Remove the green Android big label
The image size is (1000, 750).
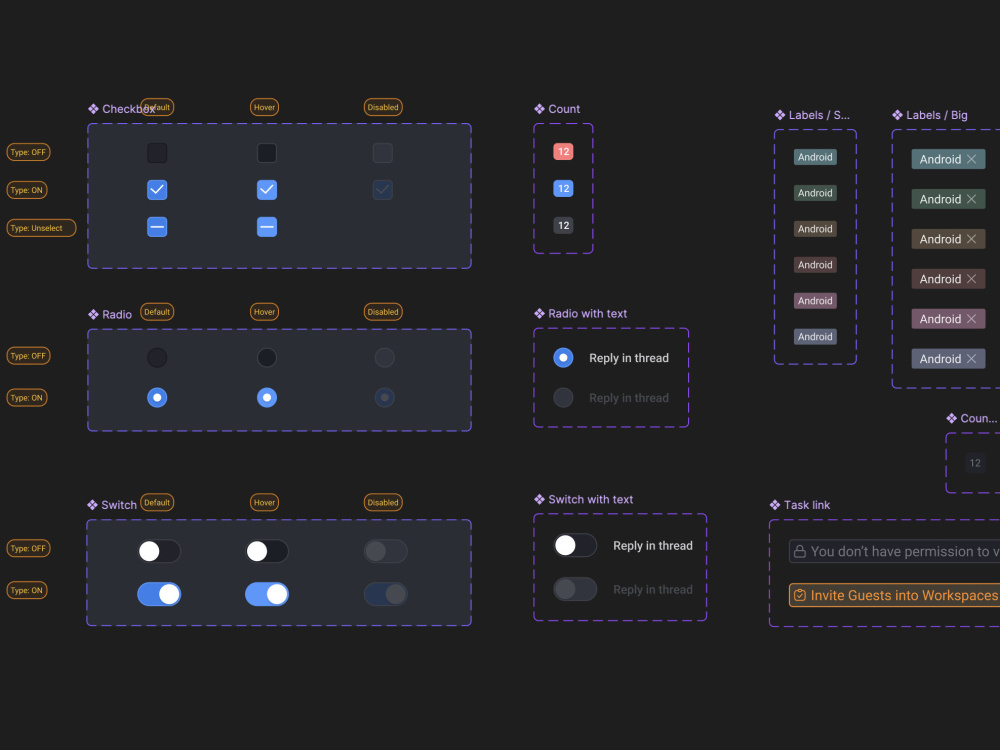point(971,199)
